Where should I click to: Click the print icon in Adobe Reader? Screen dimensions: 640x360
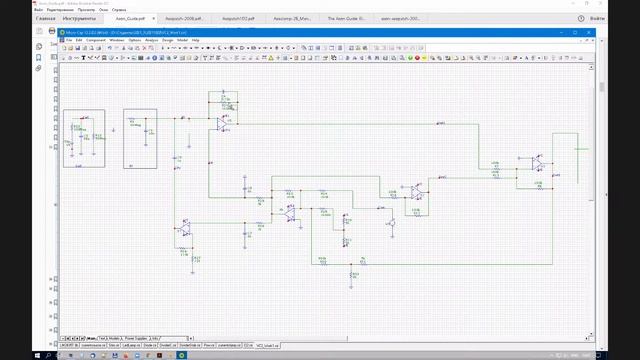pyautogui.click(x=52, y=31)
